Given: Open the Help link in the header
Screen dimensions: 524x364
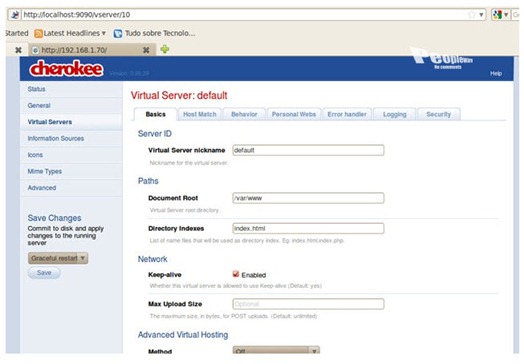Looking at the screenshot, I should pyautogui.click(x=496, y=73).
